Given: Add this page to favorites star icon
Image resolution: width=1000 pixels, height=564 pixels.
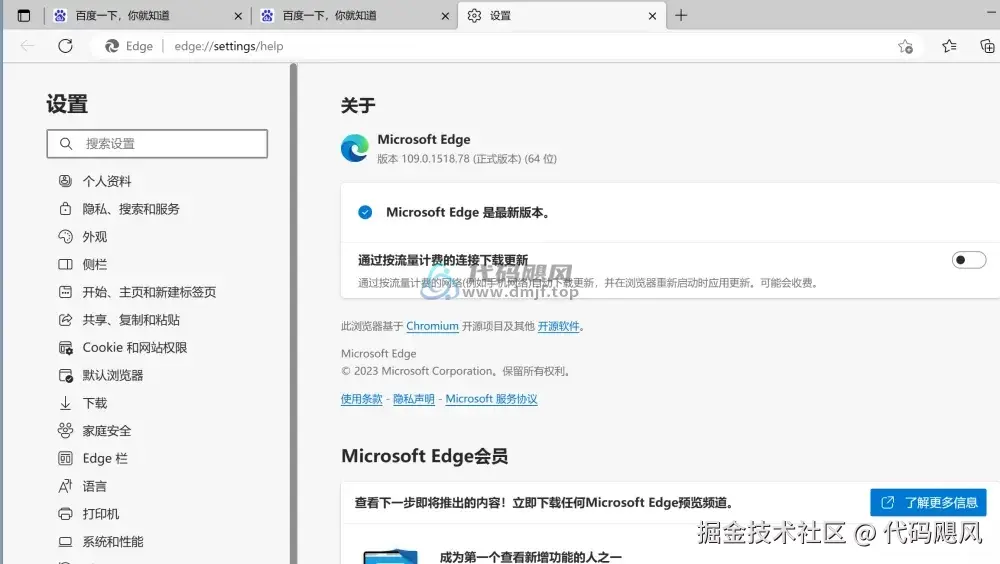Looking at the screenshot, I should pyautogui.click(x=905, y=46).
